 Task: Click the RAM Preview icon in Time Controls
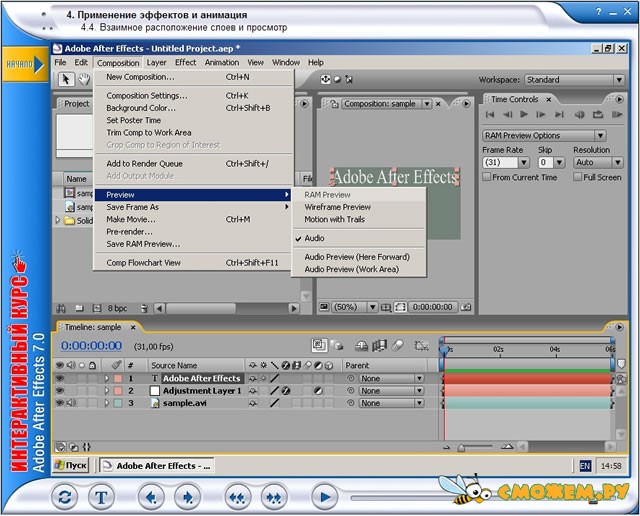coord(617,115)
